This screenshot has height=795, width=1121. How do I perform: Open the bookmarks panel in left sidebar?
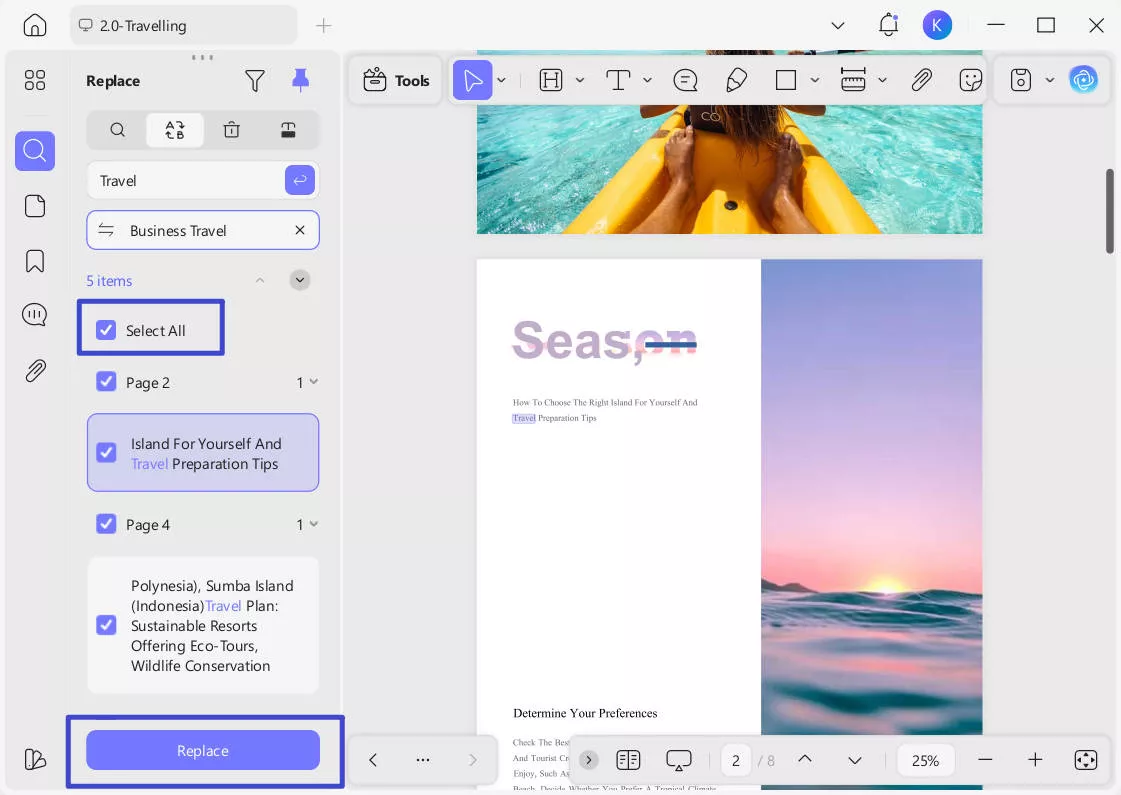click(35, 261)
